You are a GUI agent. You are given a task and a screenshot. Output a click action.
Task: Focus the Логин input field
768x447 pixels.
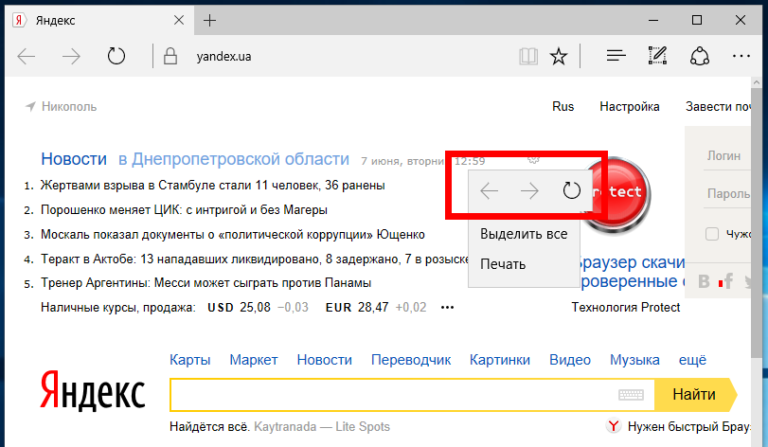(727, 156)
